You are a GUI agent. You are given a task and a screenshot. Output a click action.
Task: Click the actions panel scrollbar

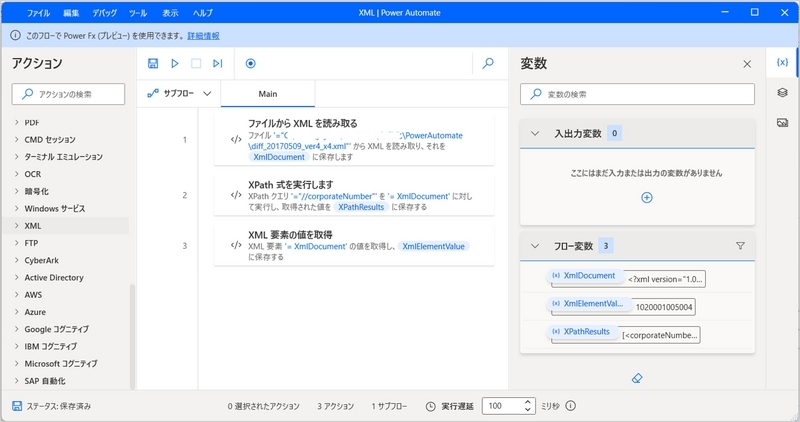coord(132,337)
